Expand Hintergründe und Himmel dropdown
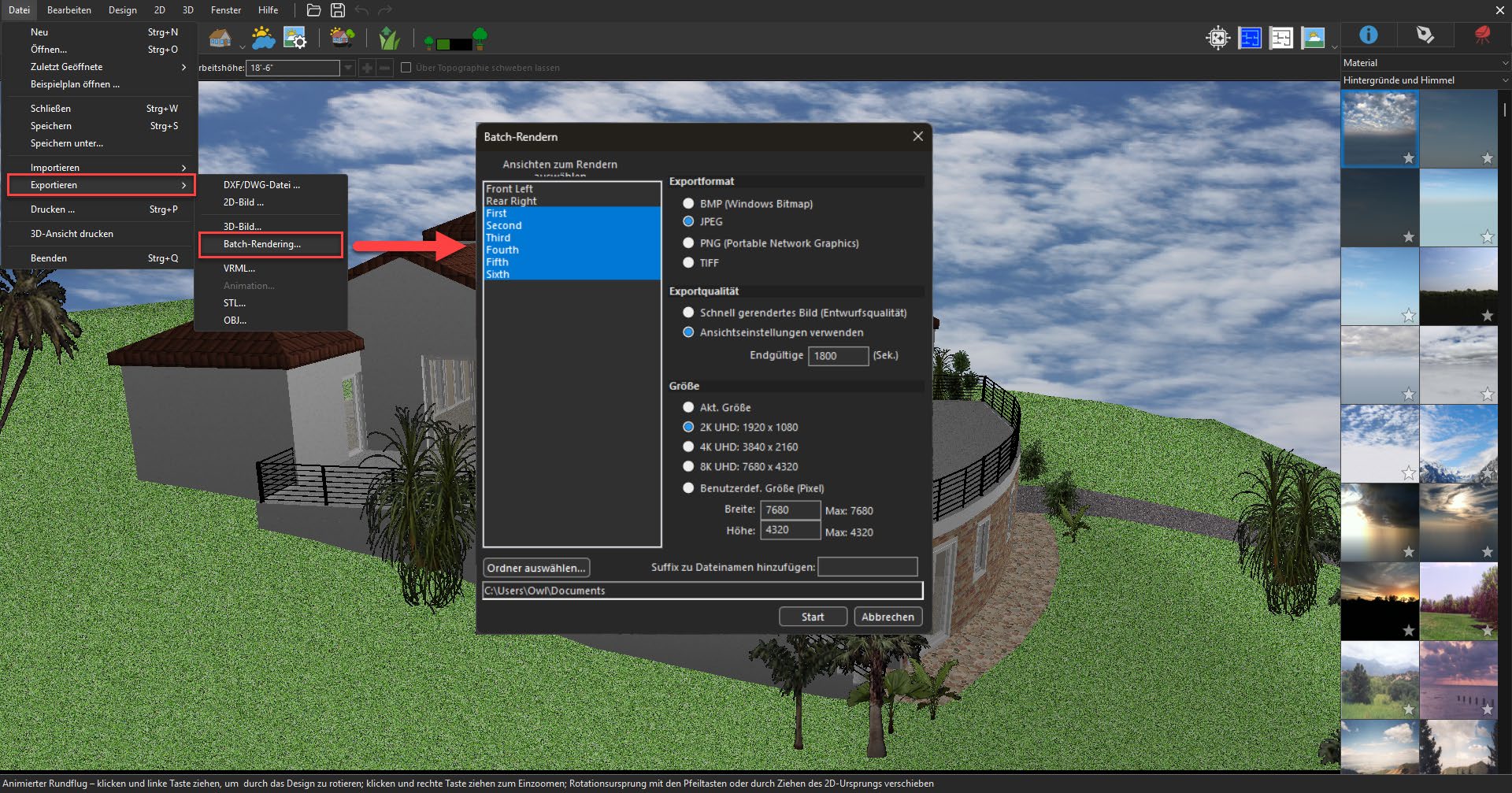 [1504, 80]
